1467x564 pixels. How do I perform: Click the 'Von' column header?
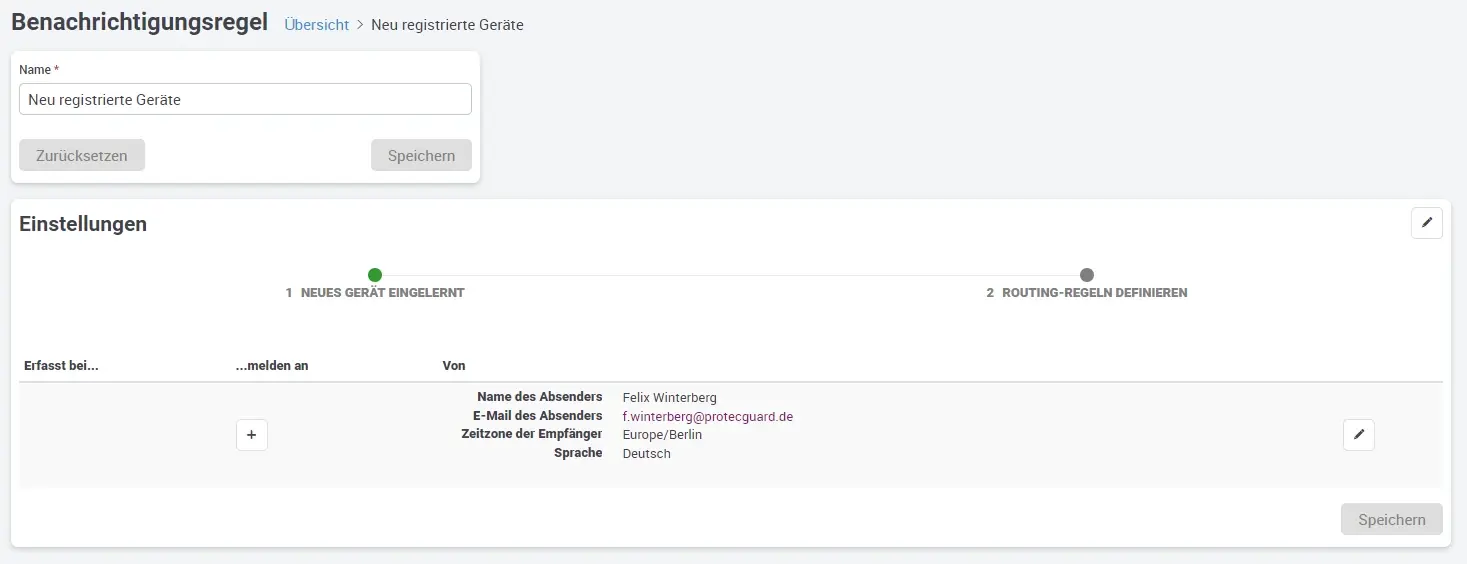point(454,366)
